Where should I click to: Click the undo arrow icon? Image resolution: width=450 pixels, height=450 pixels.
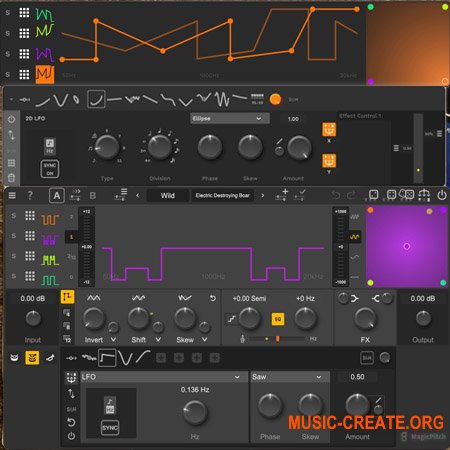point(336,195)
